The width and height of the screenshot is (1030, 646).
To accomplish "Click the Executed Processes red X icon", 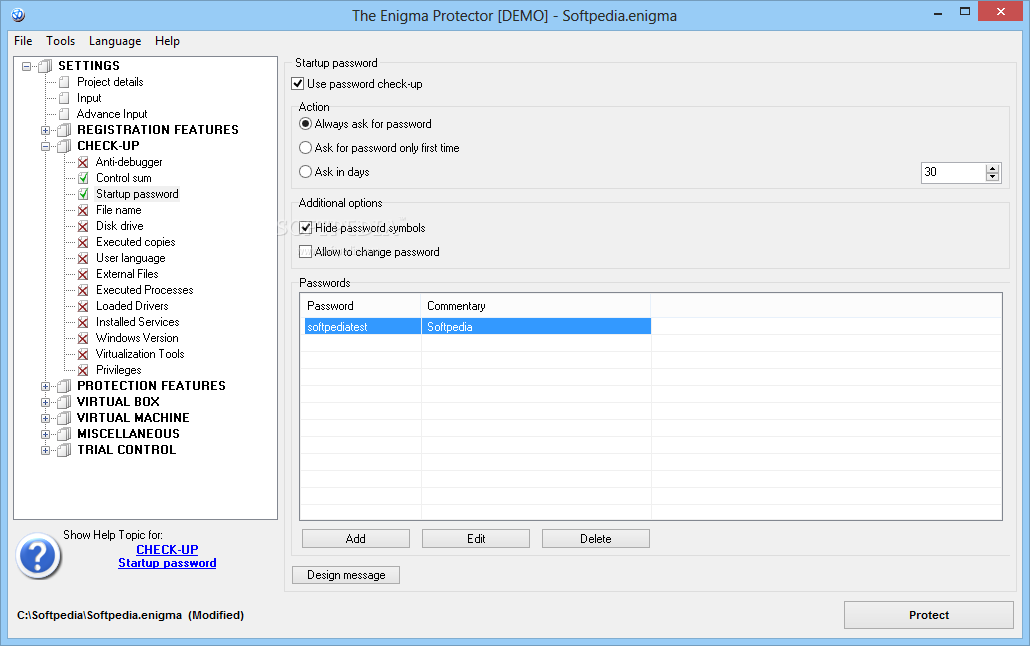I will [83, 290].
